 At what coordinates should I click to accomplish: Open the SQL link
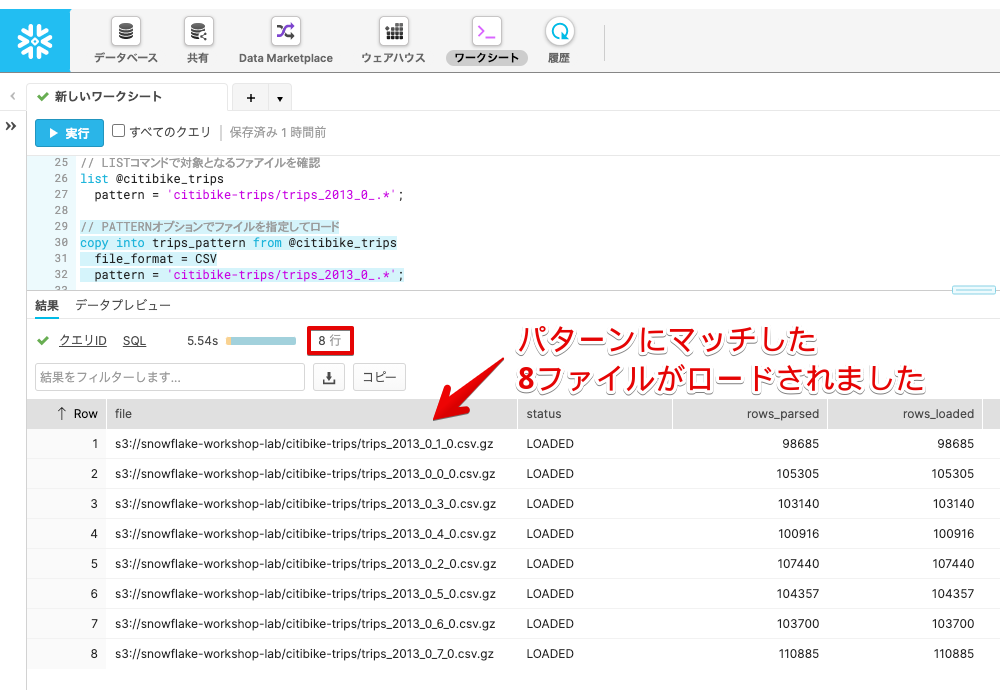point(135,341)
